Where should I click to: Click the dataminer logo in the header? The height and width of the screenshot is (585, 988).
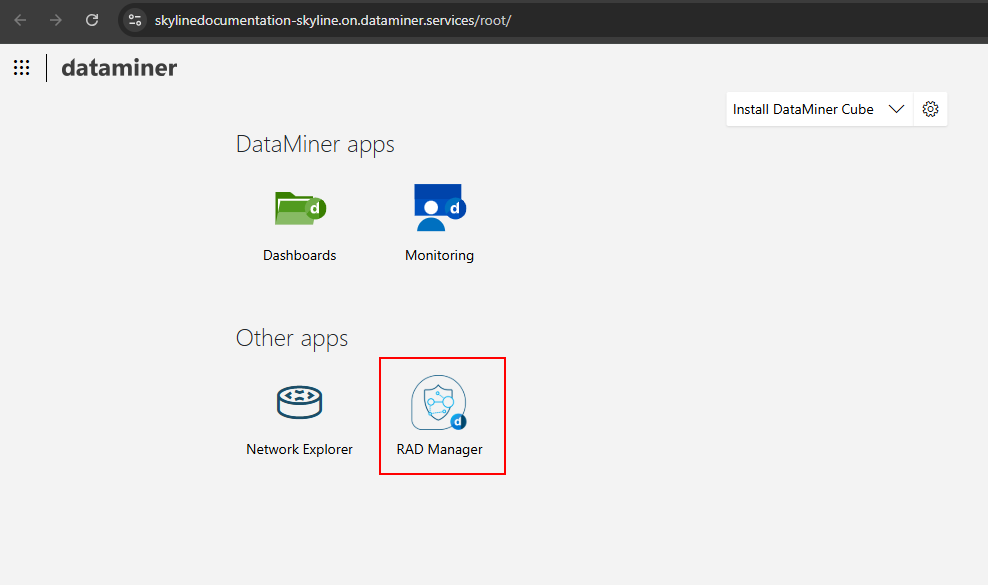coord(118,67)
